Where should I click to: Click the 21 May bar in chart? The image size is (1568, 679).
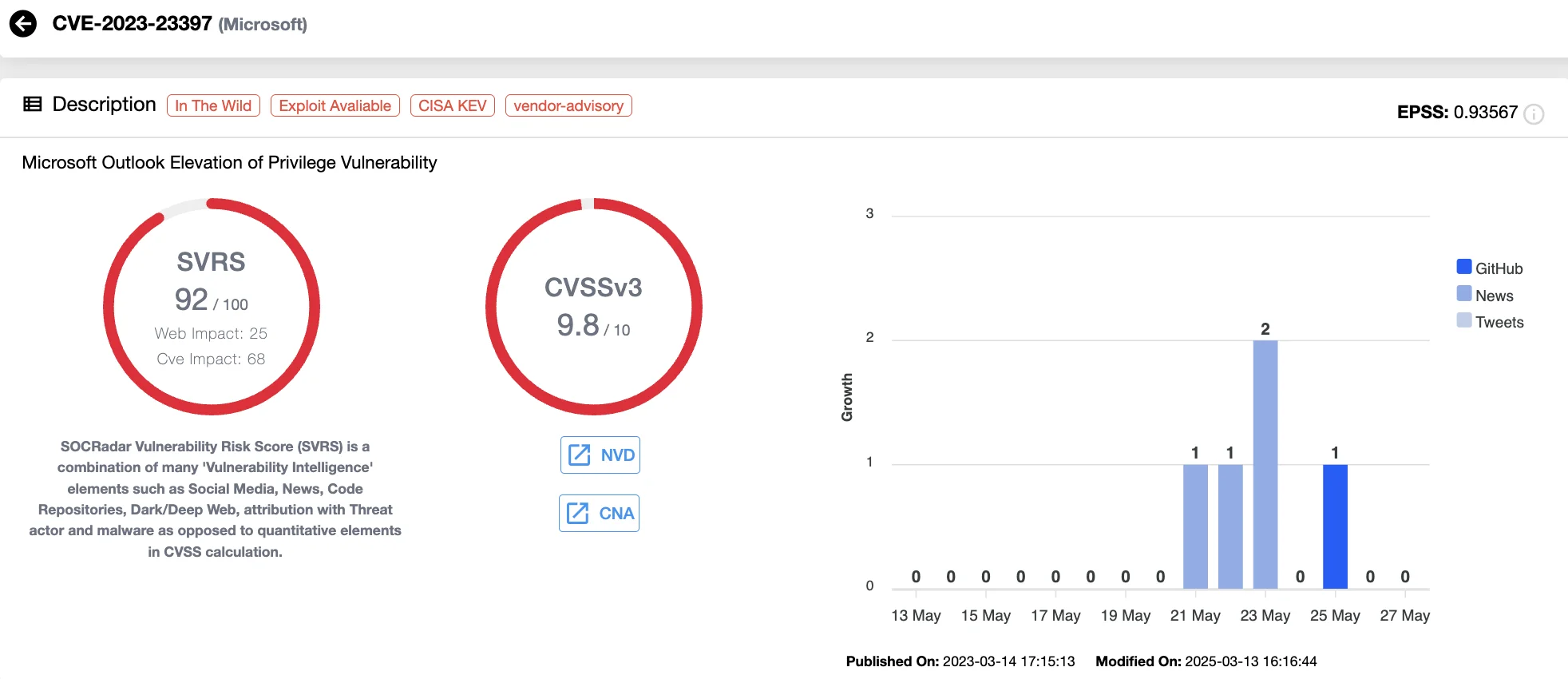pyautogui.click(x=1195, y=527)
